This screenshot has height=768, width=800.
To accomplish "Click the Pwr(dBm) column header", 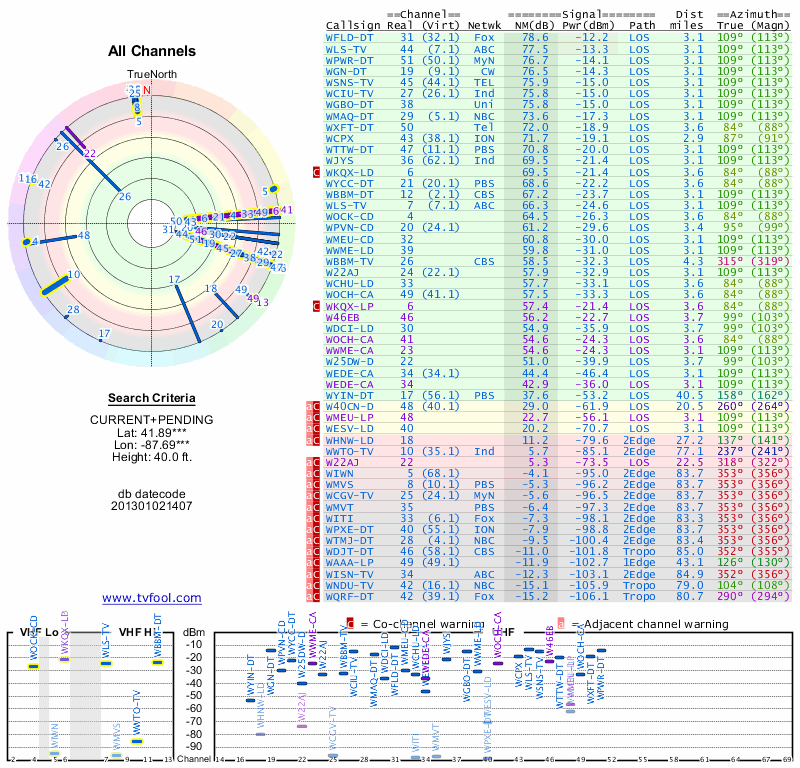I will point(588,26).
